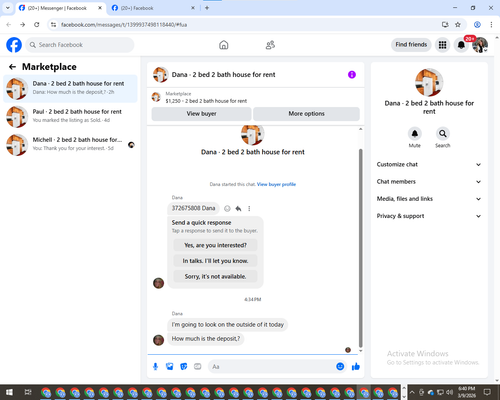
Task: Click the browser address bar URL
Action: pos(124,25)
